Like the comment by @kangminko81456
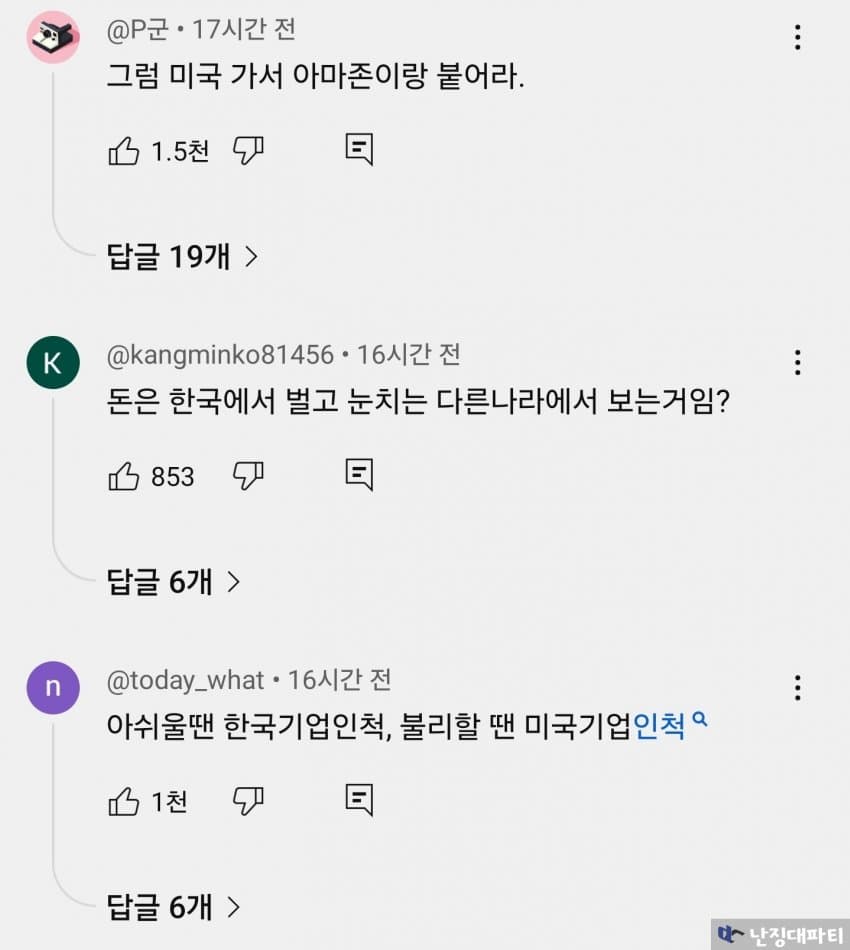 point(123,476)
